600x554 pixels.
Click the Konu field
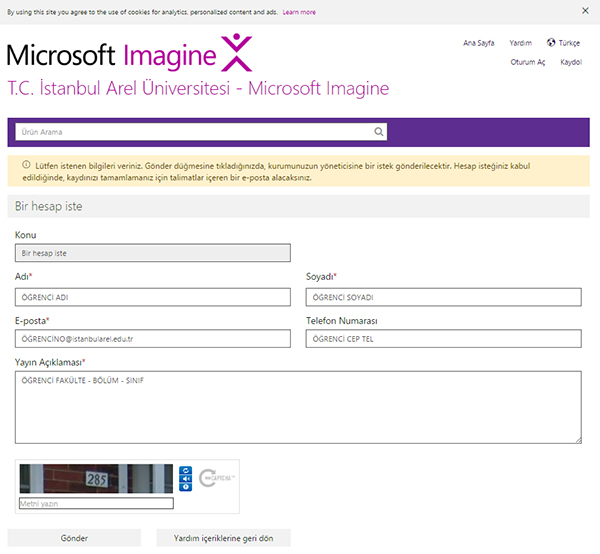point(153,253)
